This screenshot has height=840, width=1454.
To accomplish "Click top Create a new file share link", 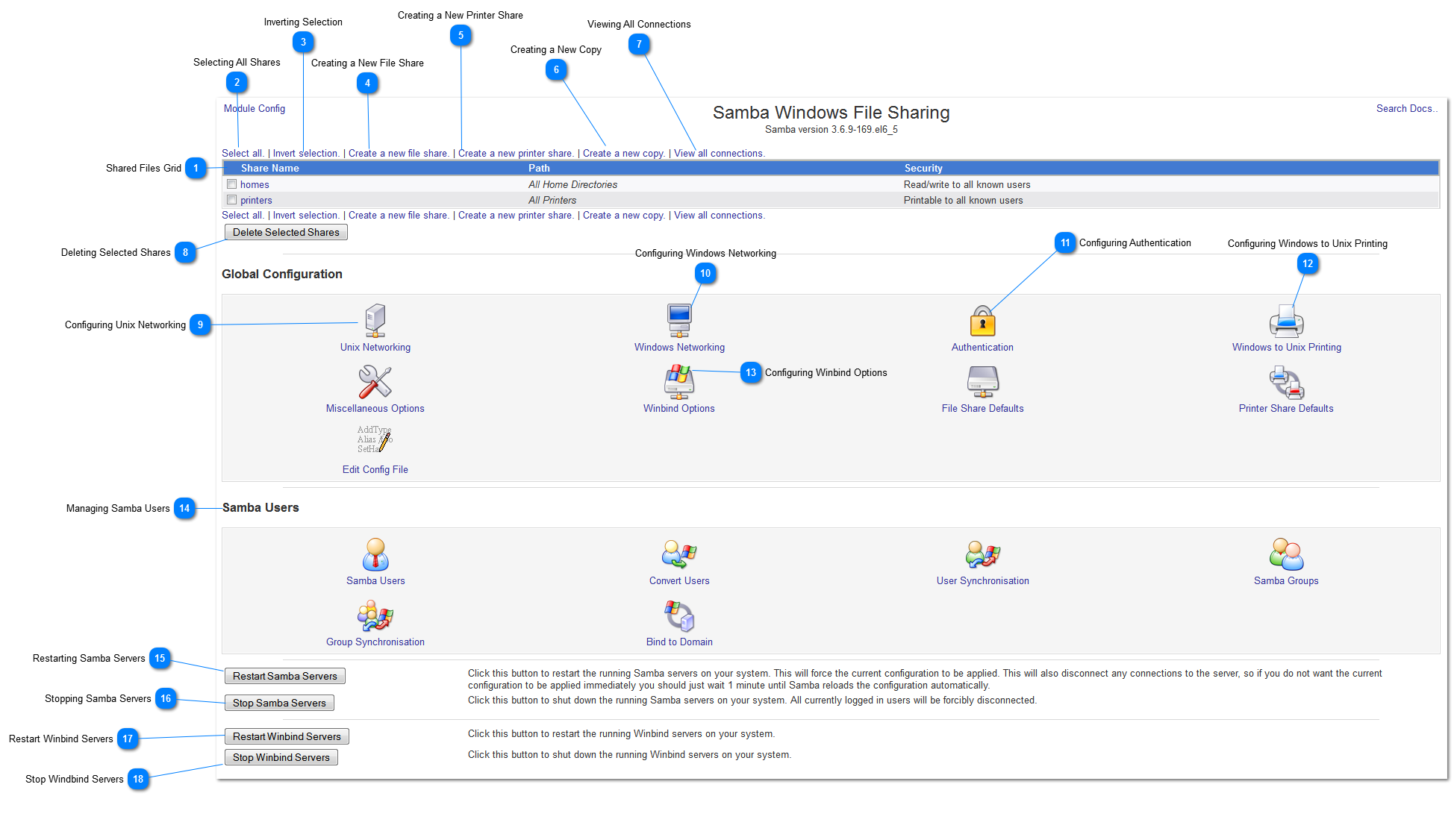I will pyautogui.click(x=399, y=154).
